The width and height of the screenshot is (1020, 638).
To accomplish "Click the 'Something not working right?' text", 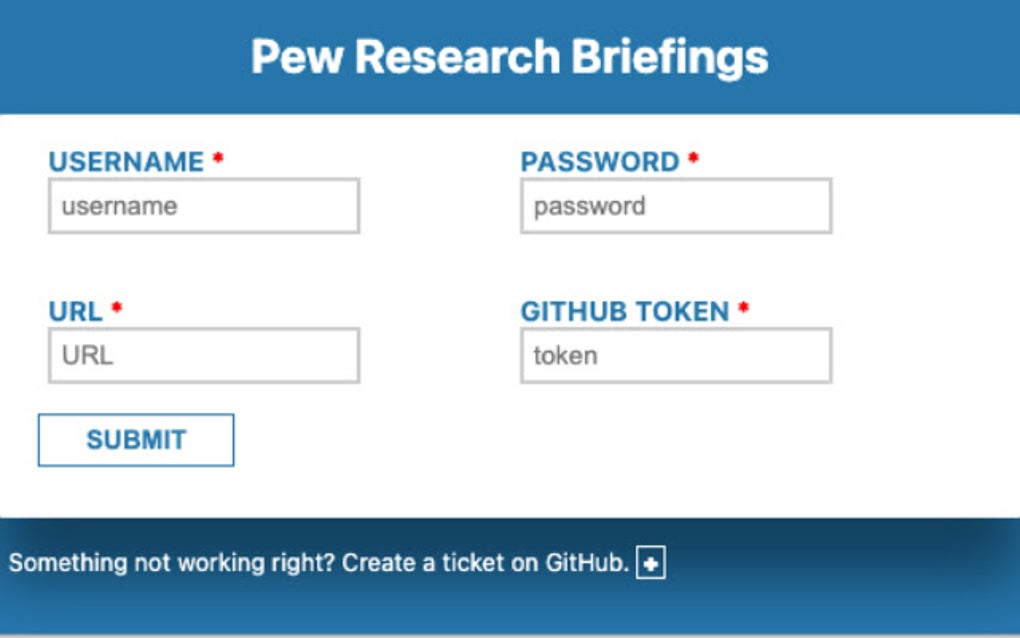I will (170, 563).
